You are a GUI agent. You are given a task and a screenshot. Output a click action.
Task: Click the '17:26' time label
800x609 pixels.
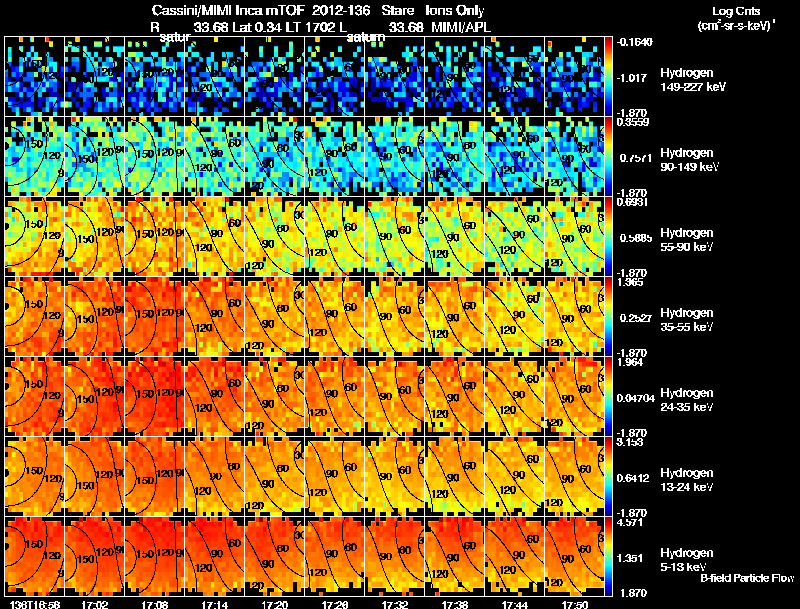click(335, 604)
